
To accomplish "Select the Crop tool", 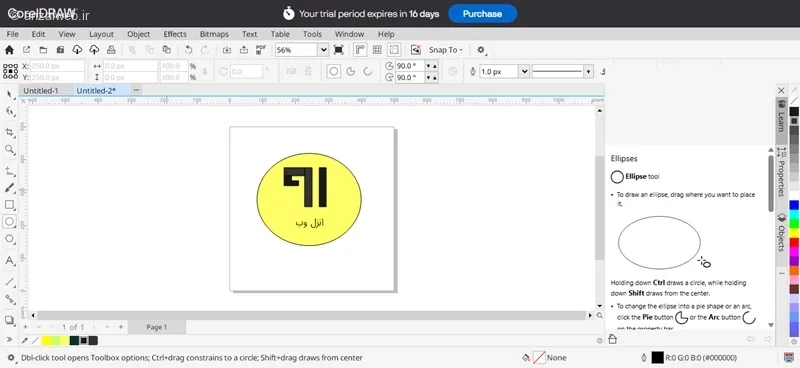I will pyautogui.click(x=9, y=132).
